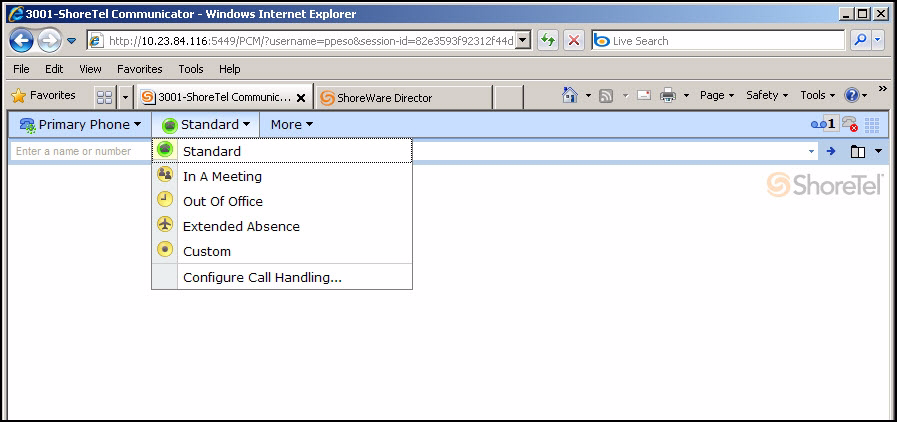This screenshot has height=422, width=897.
Task: Close the 3001-ShoreTel Communicator tab
Action: click(x=301, y=98)
